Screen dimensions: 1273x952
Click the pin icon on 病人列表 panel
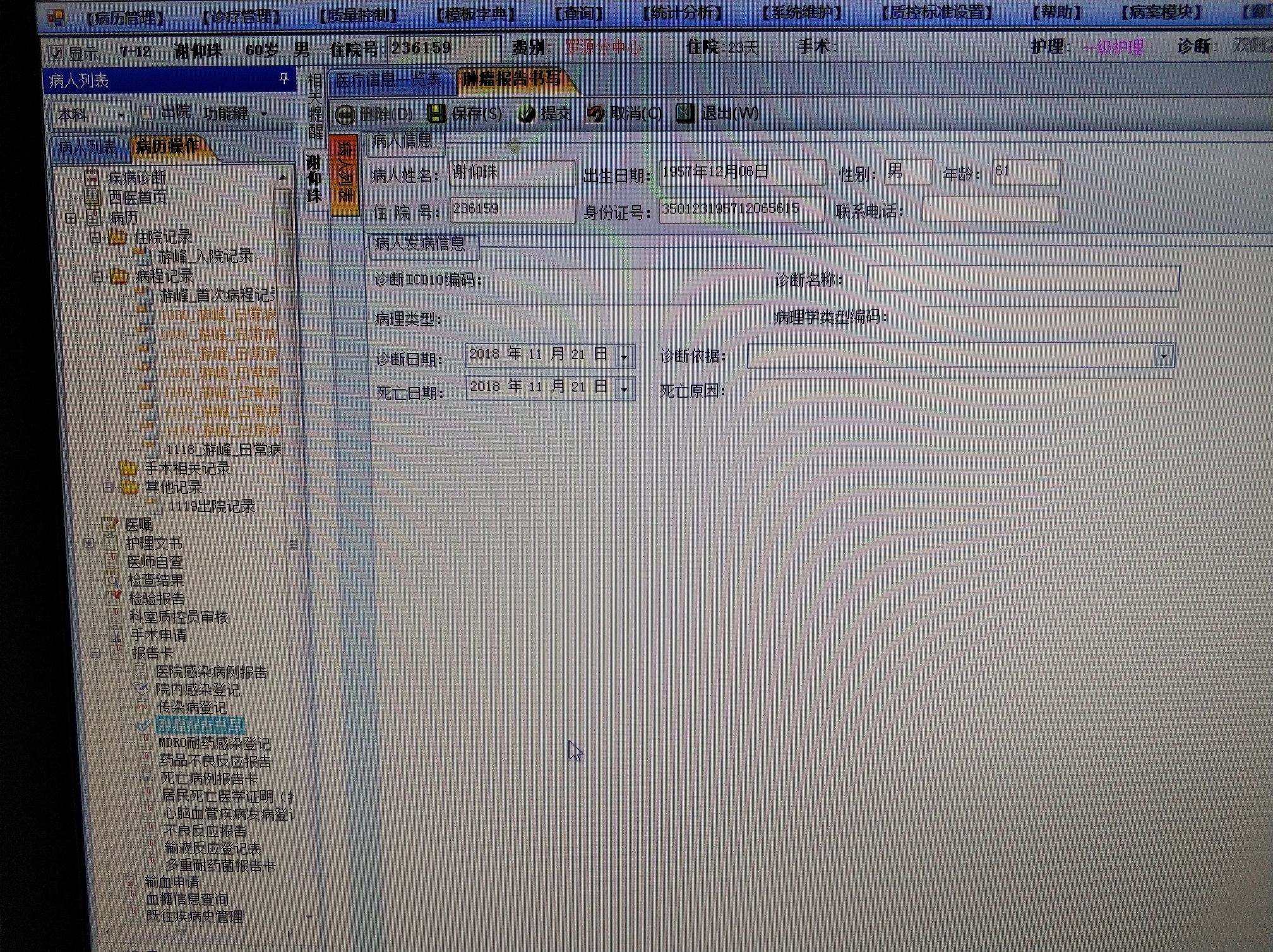point(284,78)
